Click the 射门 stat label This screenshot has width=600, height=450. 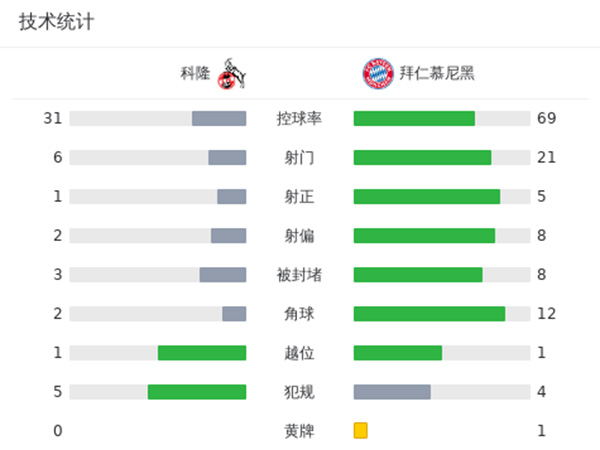299,158
